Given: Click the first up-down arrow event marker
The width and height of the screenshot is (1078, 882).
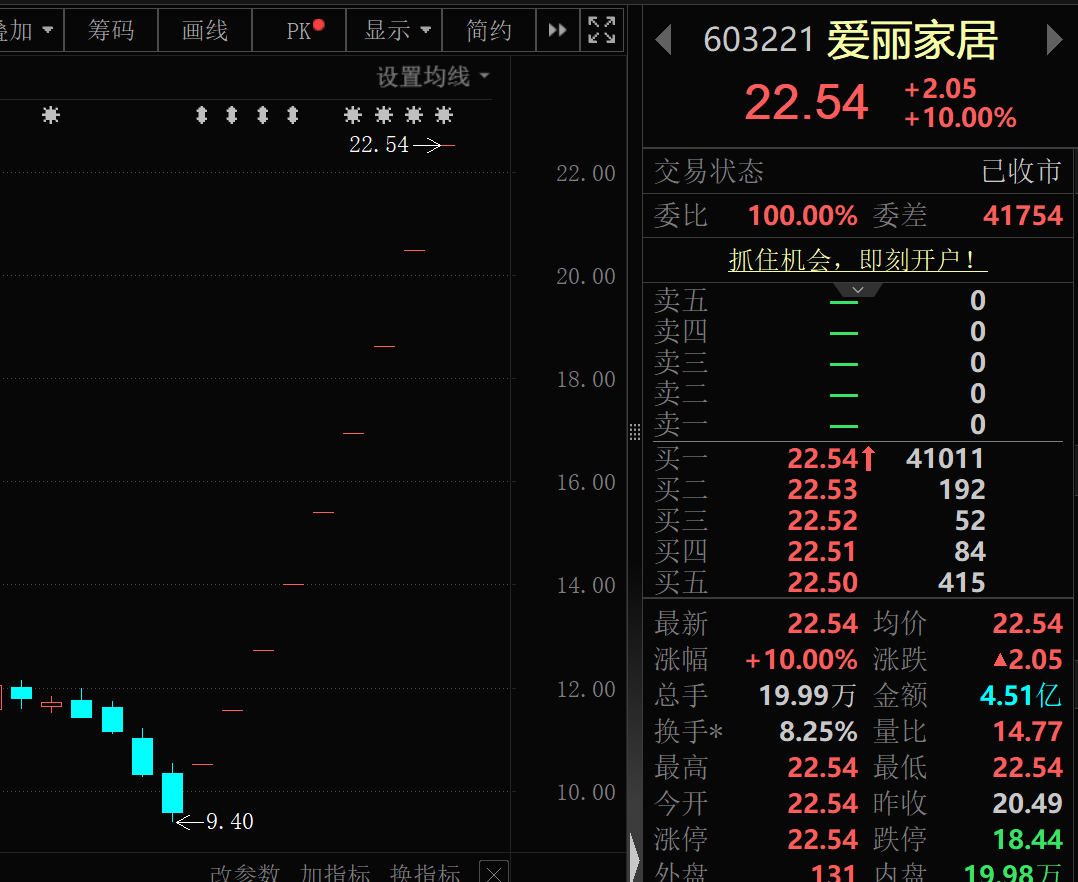Looking at the screenshot, I should (x=201, y=115).
